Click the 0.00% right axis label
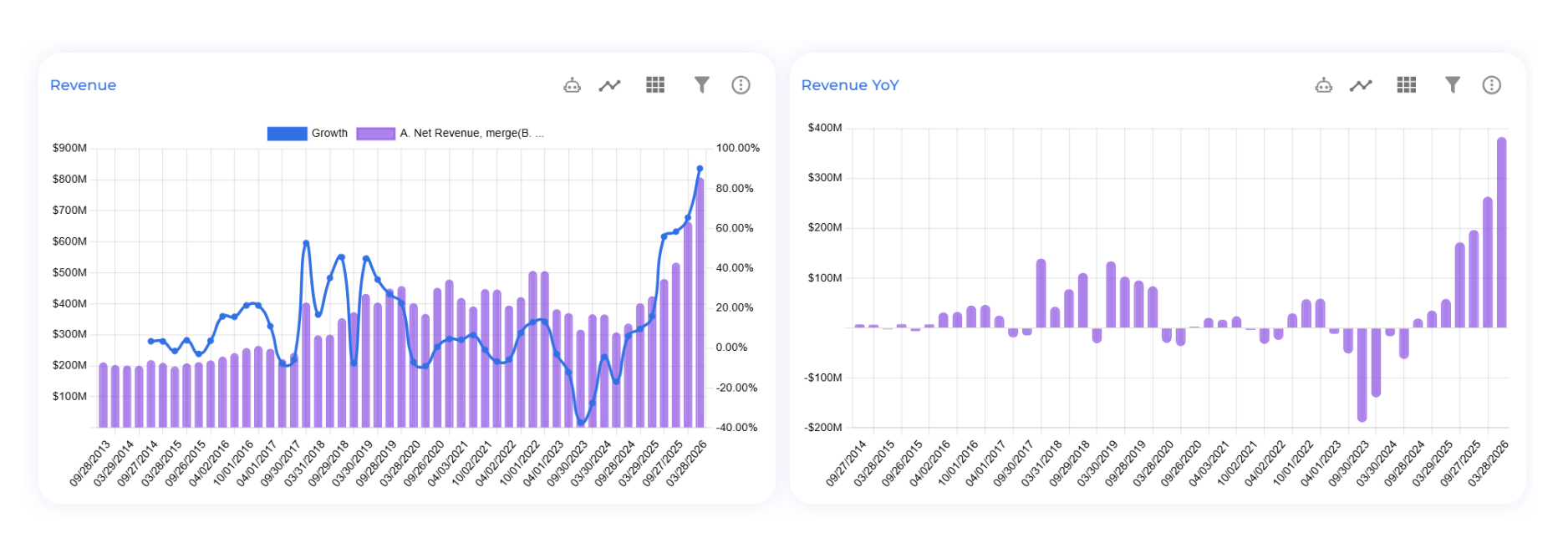This screenshot has width=1568, height=553. [x=731, y=348]
